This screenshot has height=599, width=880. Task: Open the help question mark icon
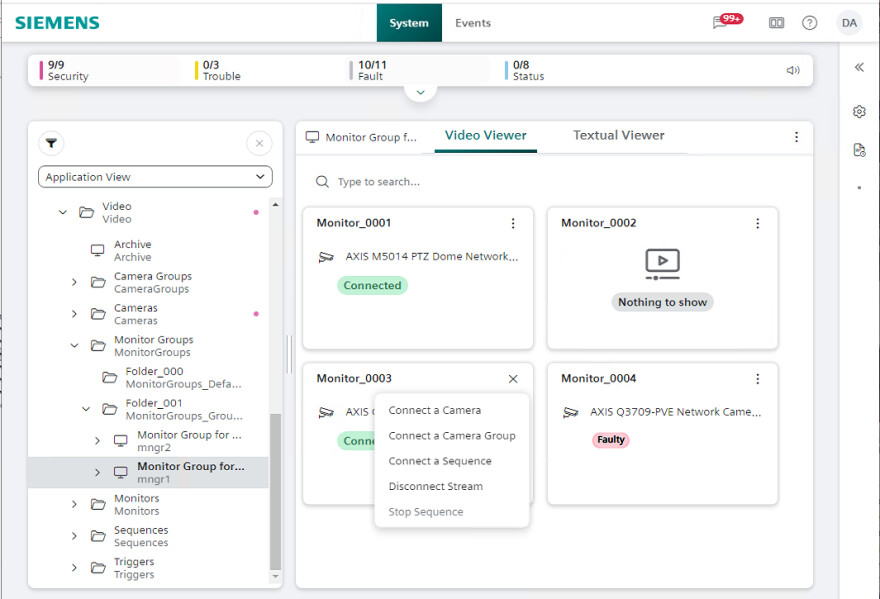coord(809,23)
